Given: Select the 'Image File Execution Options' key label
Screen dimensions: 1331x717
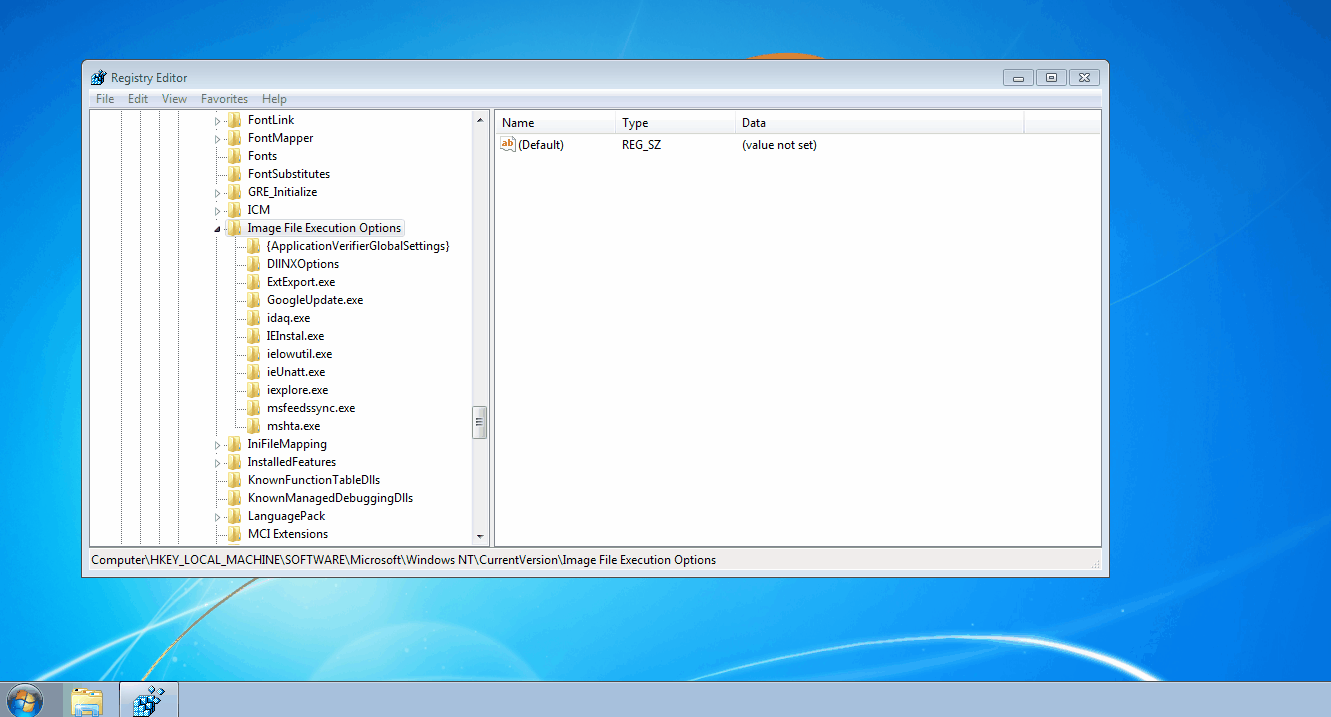Looking at the screenshot, I should [x=324, y=228].
